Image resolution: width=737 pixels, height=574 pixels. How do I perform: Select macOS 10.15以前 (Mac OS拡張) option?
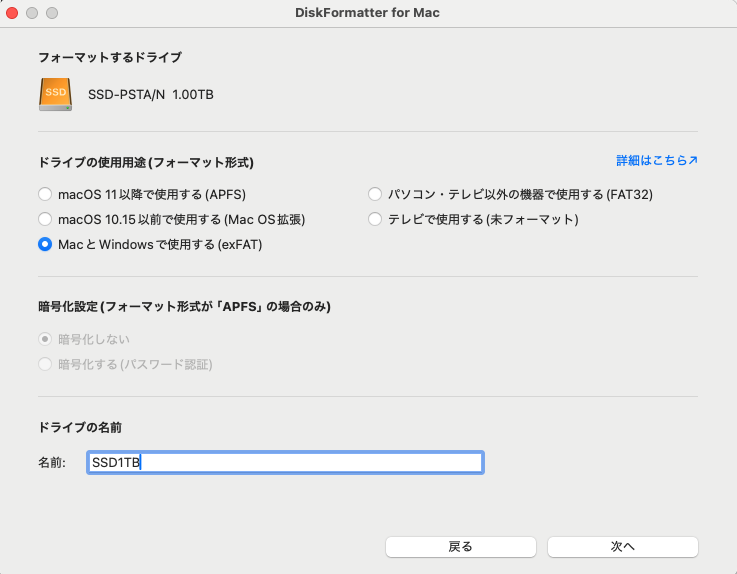tap(45, 219)
